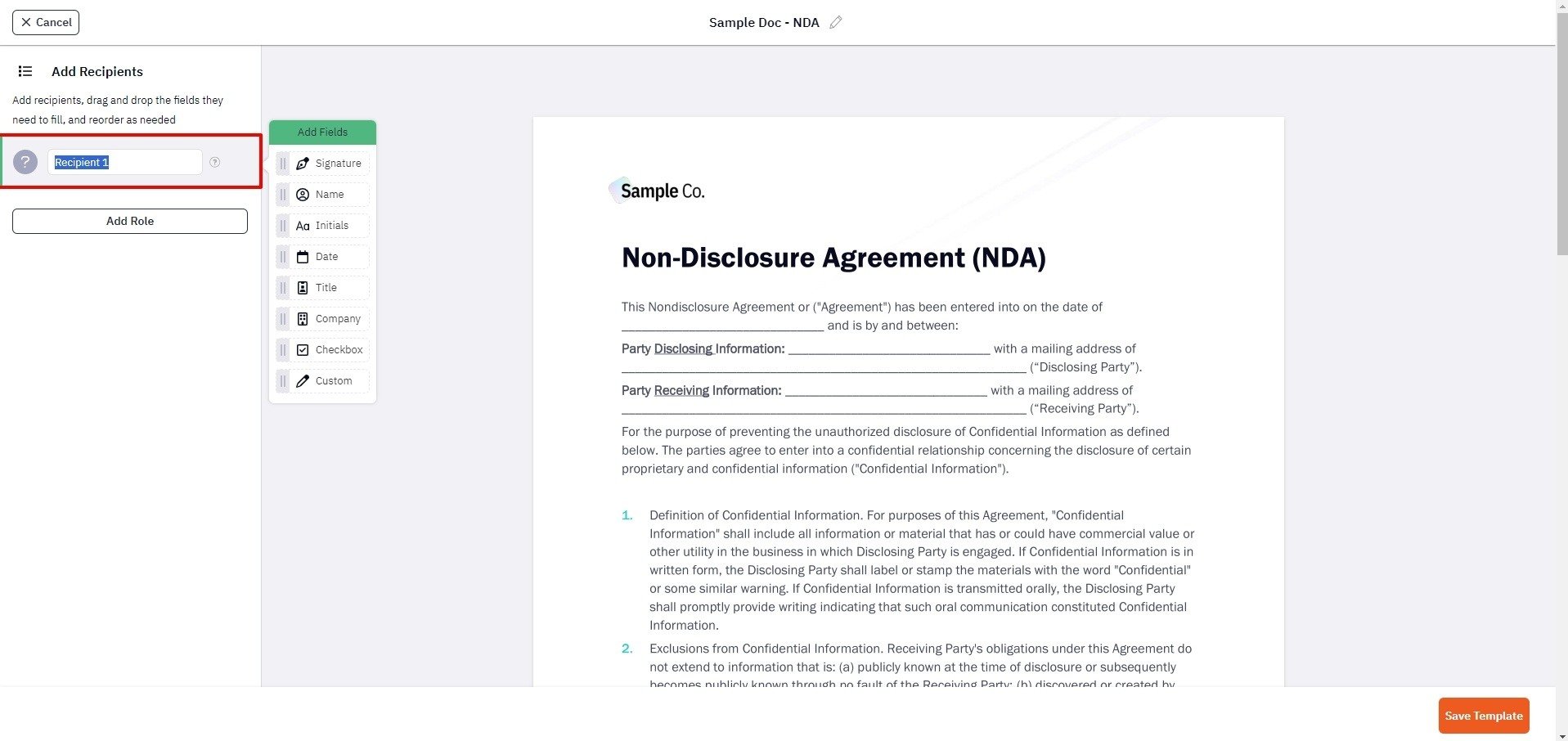Cancel the template editing
This screenshot has height=741, width=1568.
coord(45,22)
